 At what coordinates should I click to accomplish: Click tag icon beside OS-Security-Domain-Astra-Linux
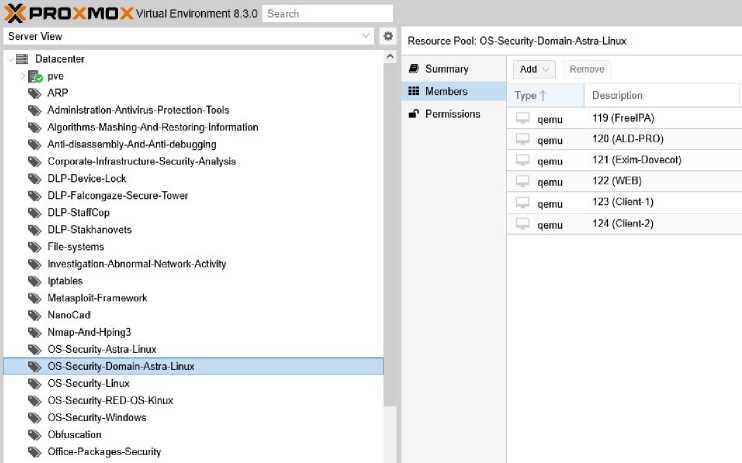pyautogui.click(x=35, y=366)
